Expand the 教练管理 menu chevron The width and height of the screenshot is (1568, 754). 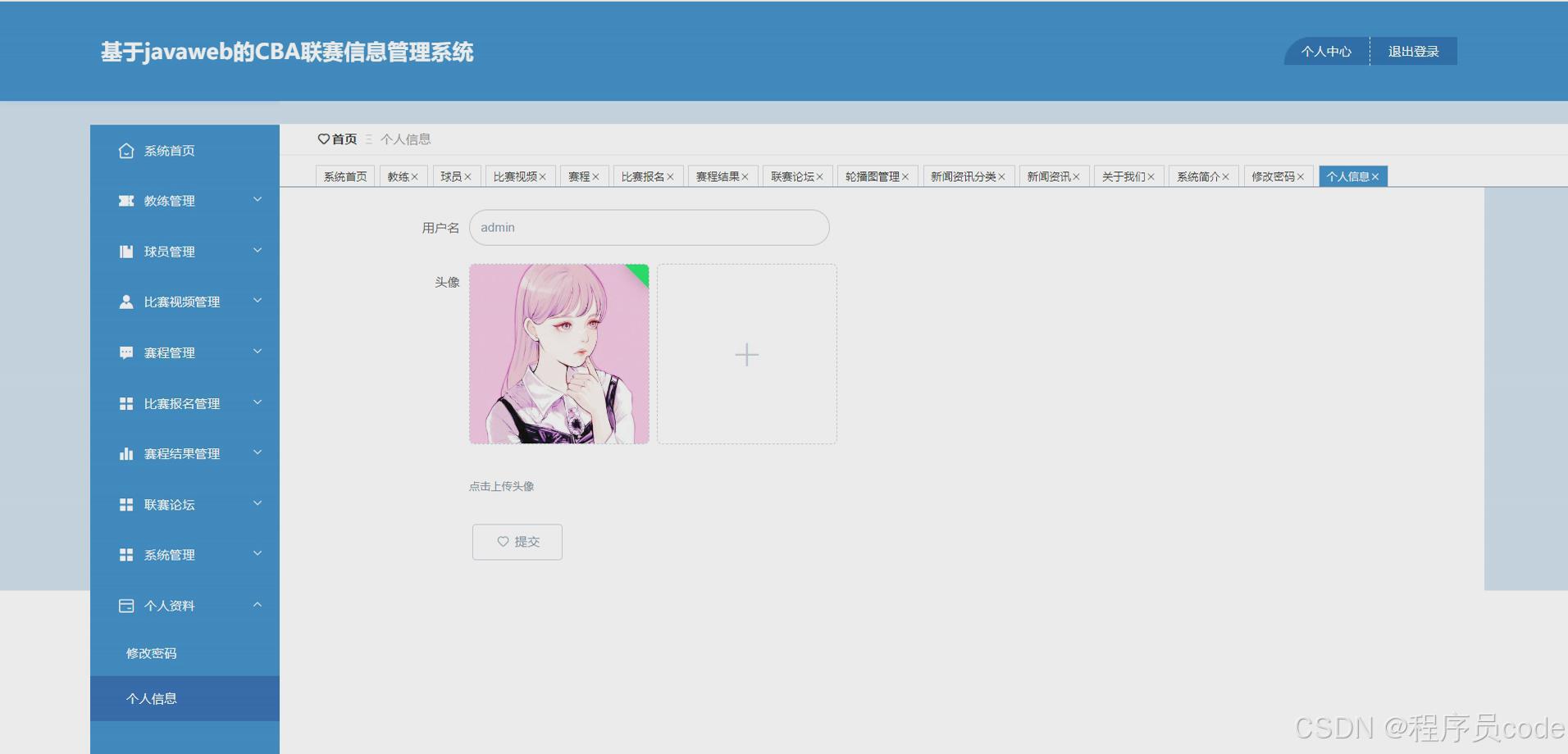coord(258,199)
